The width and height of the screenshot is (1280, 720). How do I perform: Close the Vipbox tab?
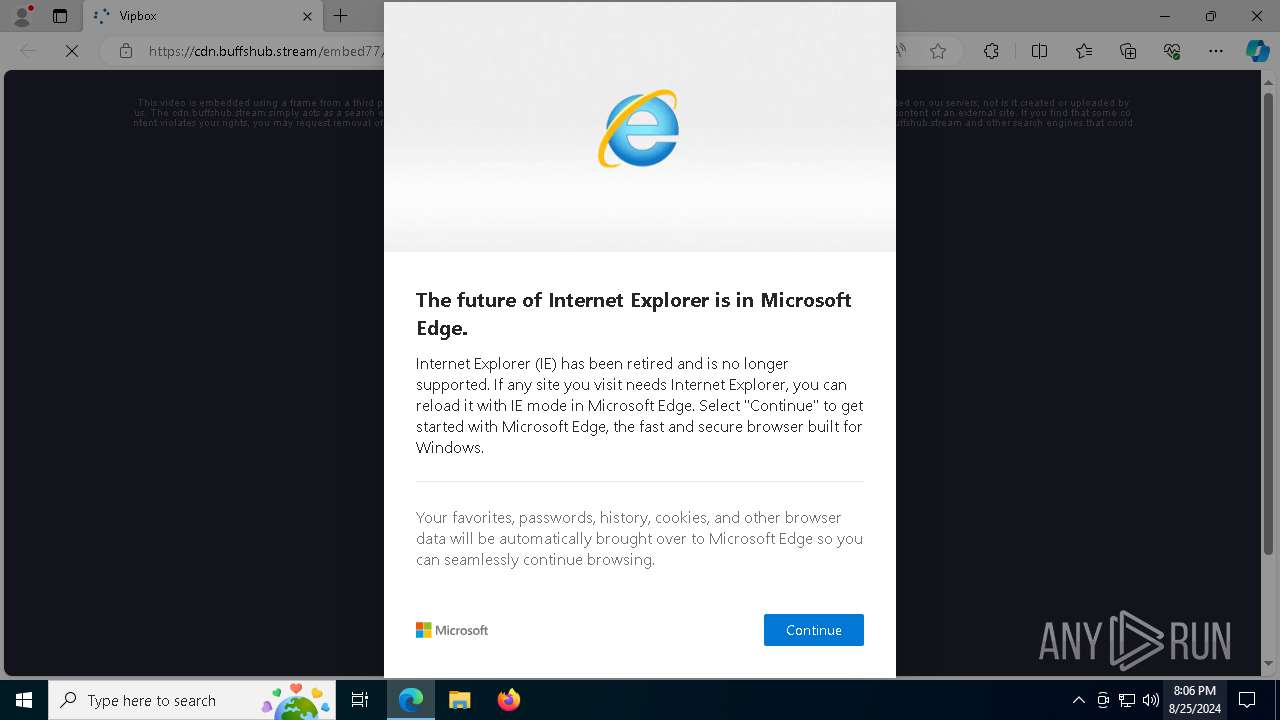point(307,16)
